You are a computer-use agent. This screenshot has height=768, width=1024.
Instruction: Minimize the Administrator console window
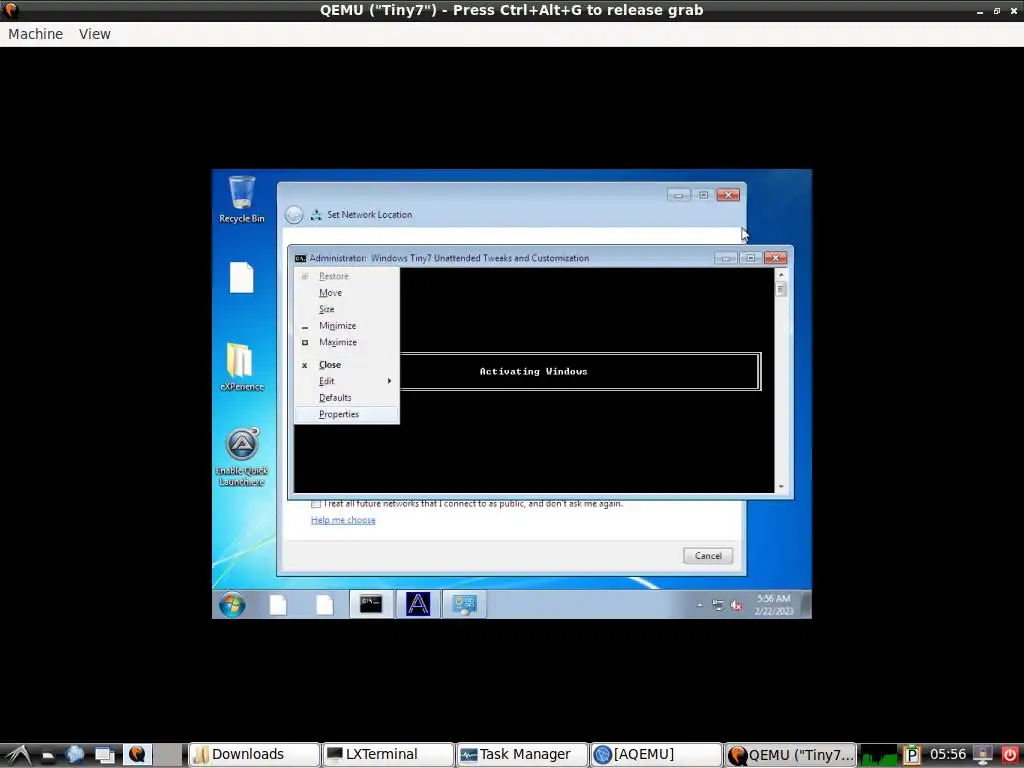tap(726, 258)
